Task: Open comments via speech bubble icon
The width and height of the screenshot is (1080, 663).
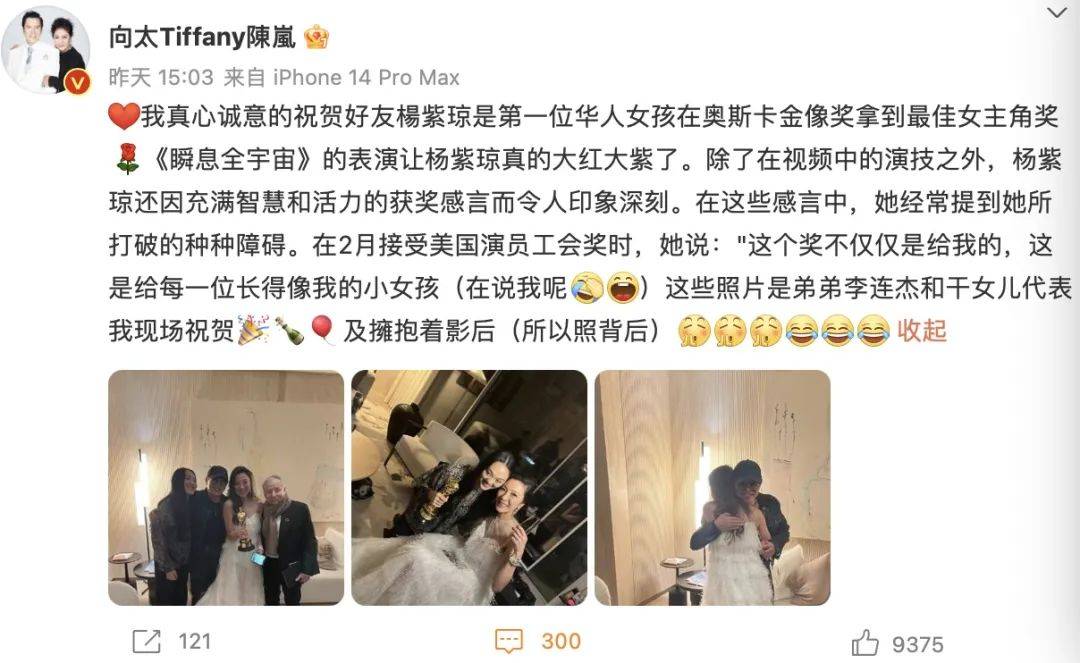Action: coord(509,641)
